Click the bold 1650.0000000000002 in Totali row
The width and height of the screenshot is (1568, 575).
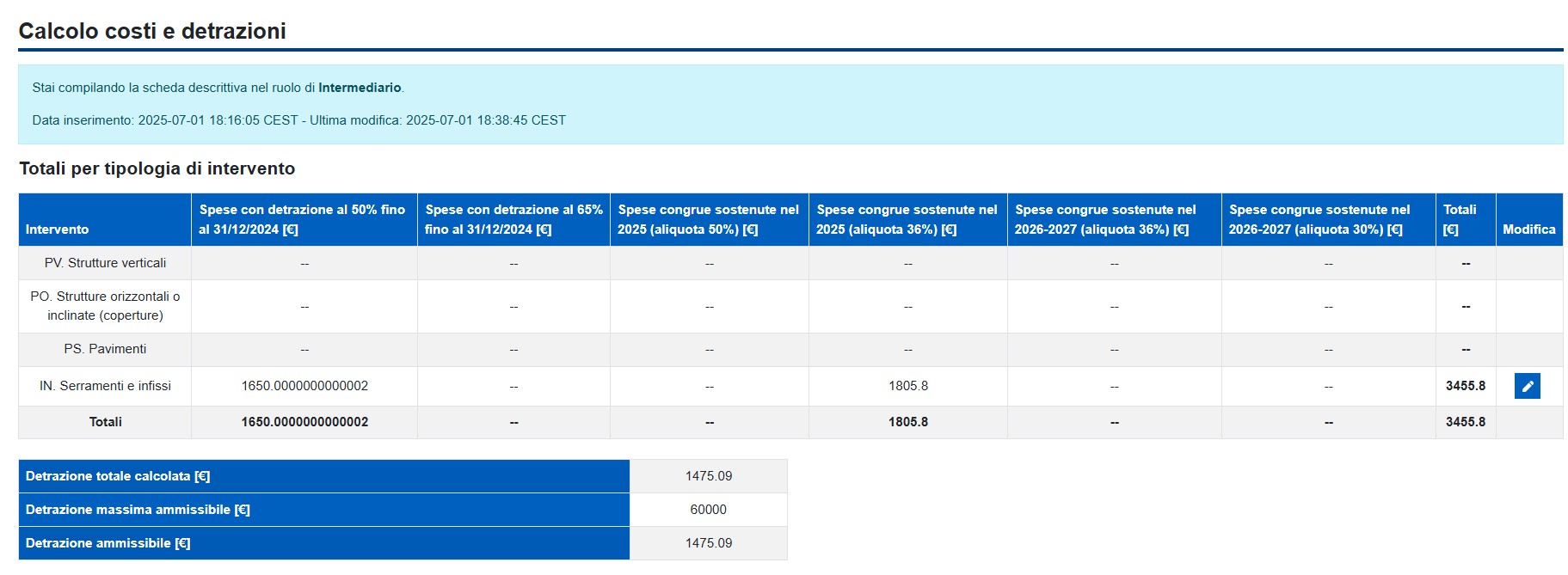click(x=304, y=422)
